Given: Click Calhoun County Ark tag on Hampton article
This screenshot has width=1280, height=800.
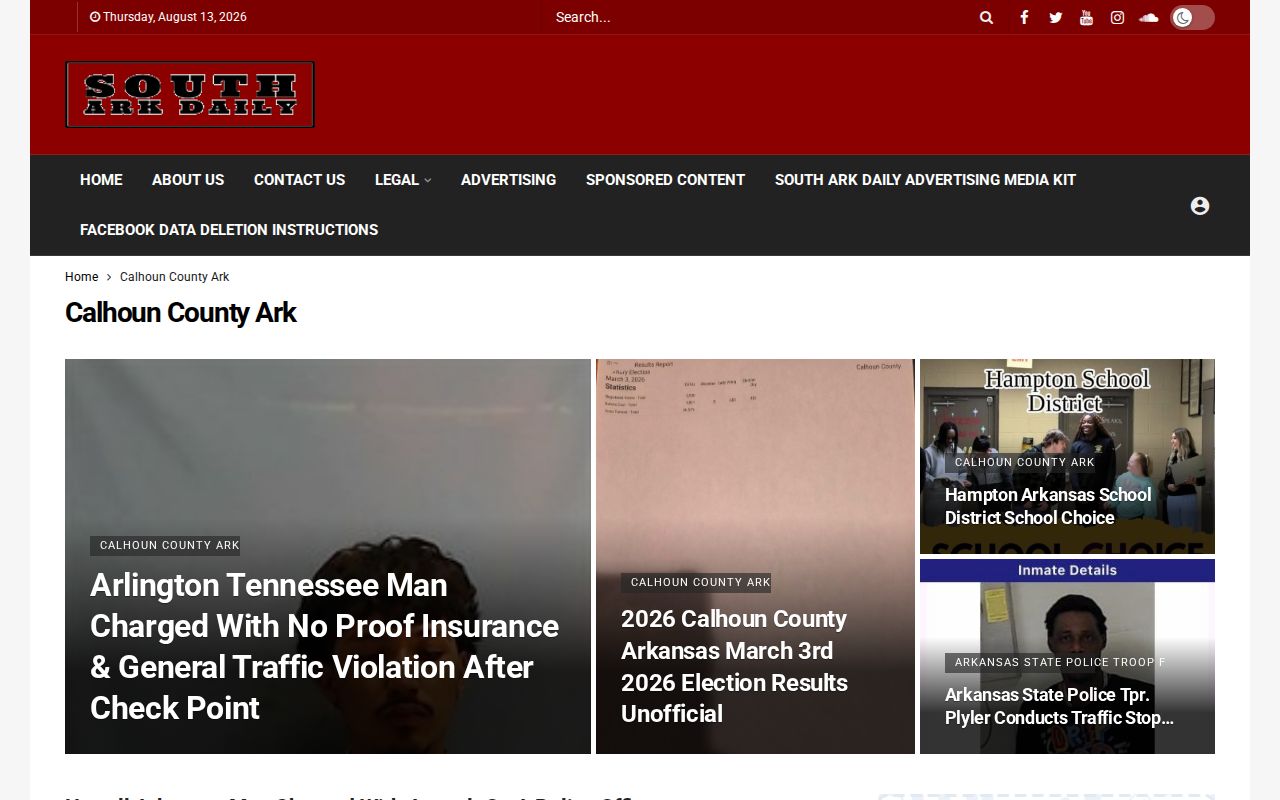Looking at the screenshot, I should click(1020, 463).
